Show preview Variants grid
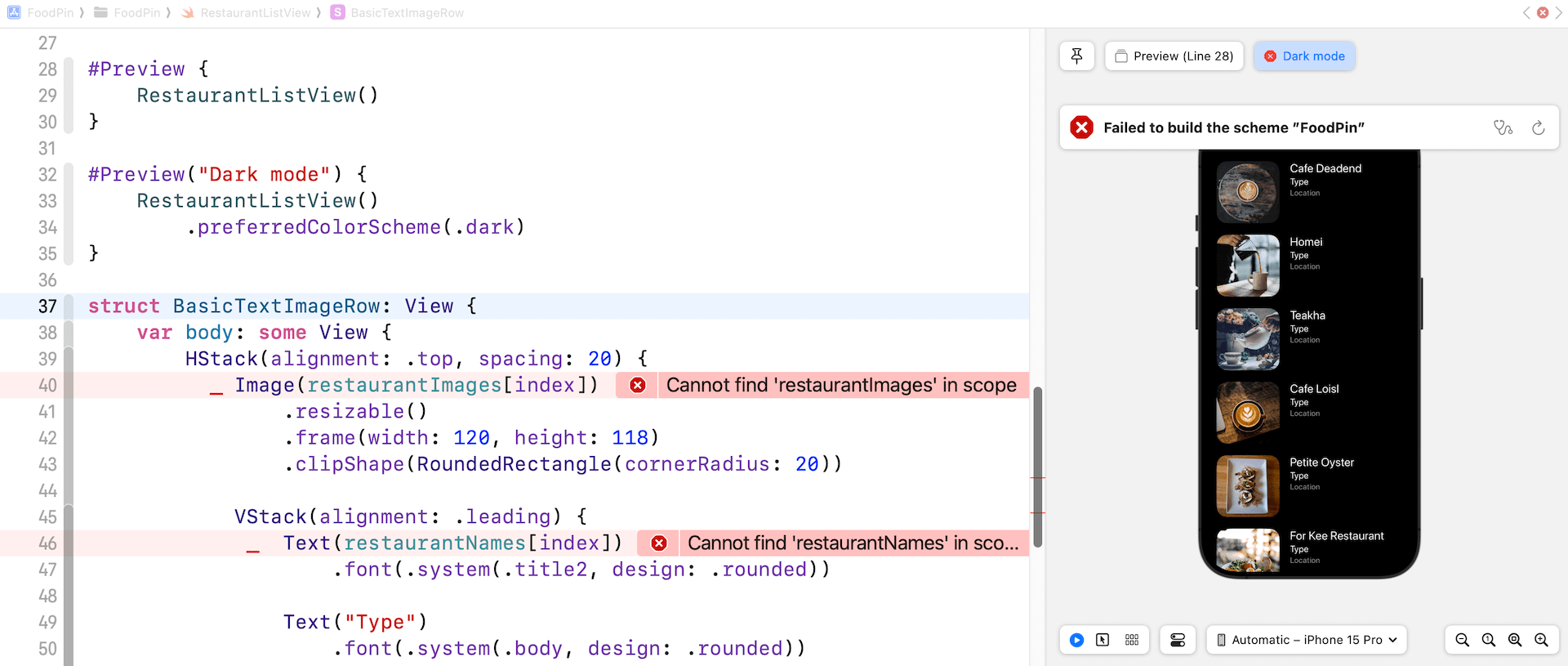 (x=1132, y=640)
